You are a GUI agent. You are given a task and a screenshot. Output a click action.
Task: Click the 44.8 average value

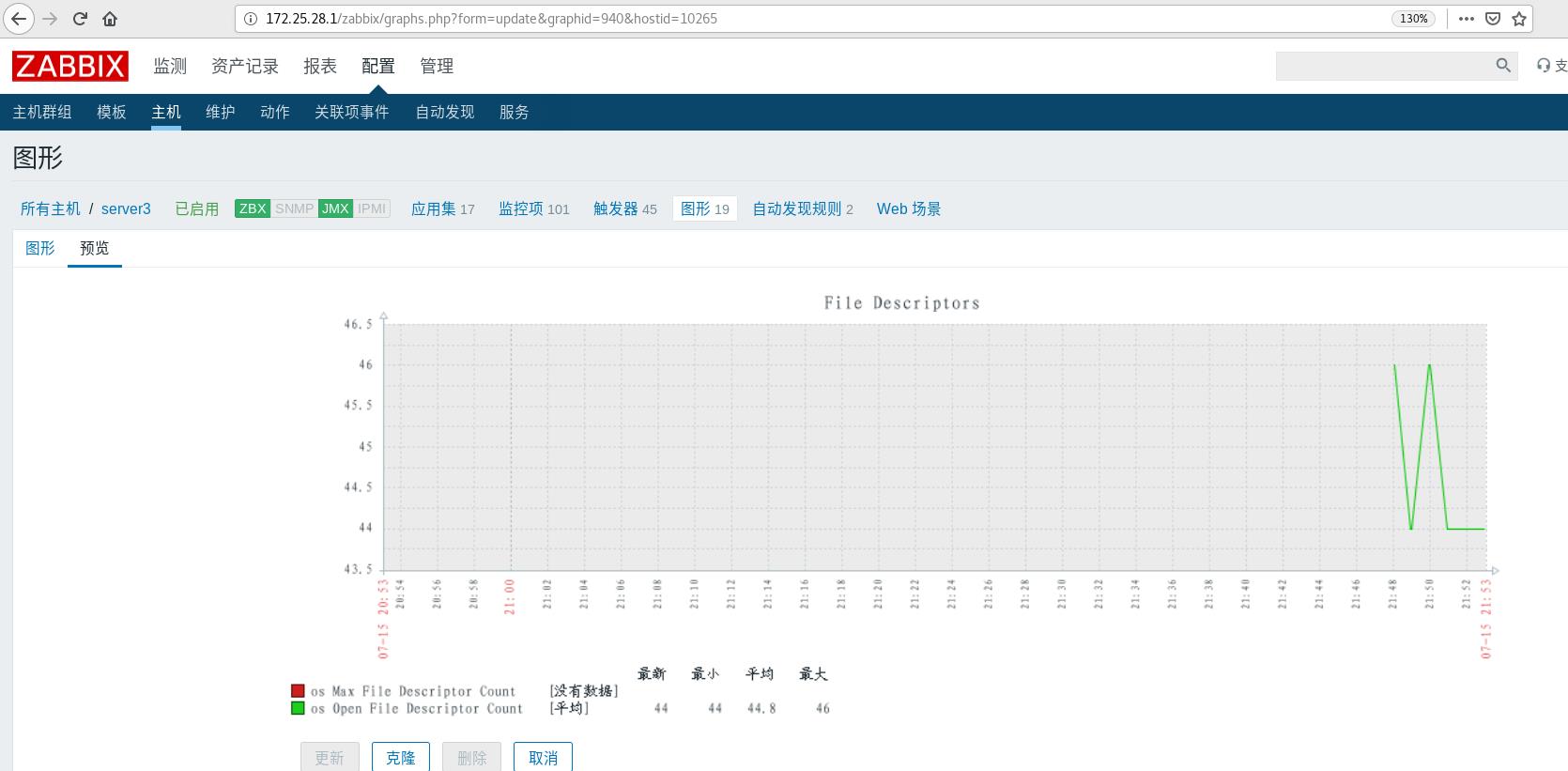coord(761,709)
